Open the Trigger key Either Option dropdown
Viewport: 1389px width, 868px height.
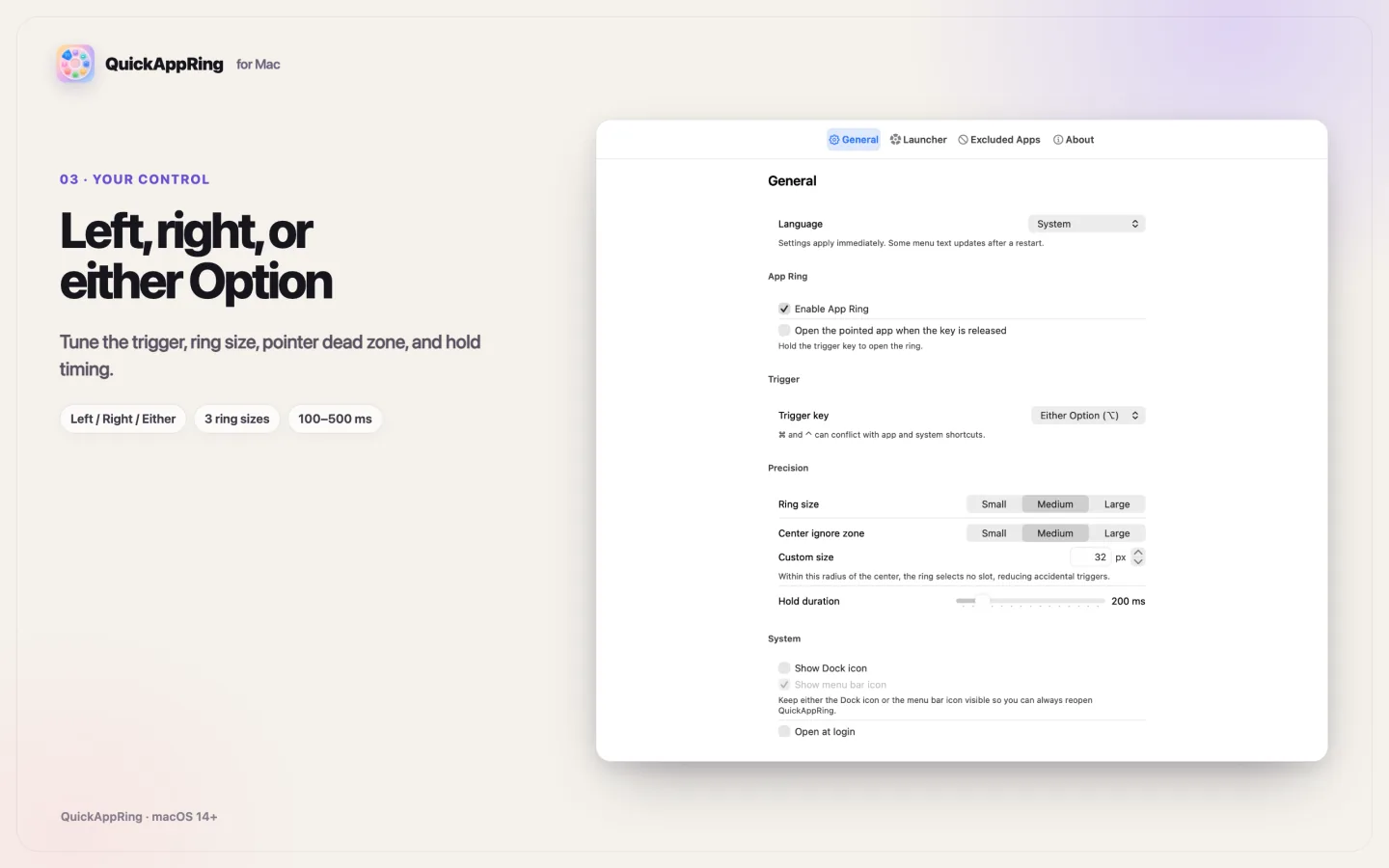1088,416
